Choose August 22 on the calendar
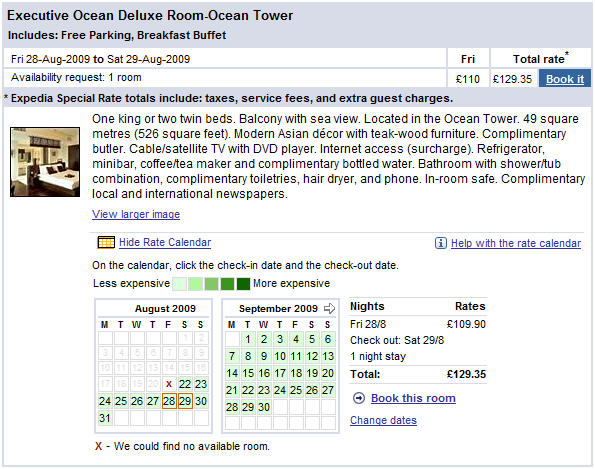 185,384
